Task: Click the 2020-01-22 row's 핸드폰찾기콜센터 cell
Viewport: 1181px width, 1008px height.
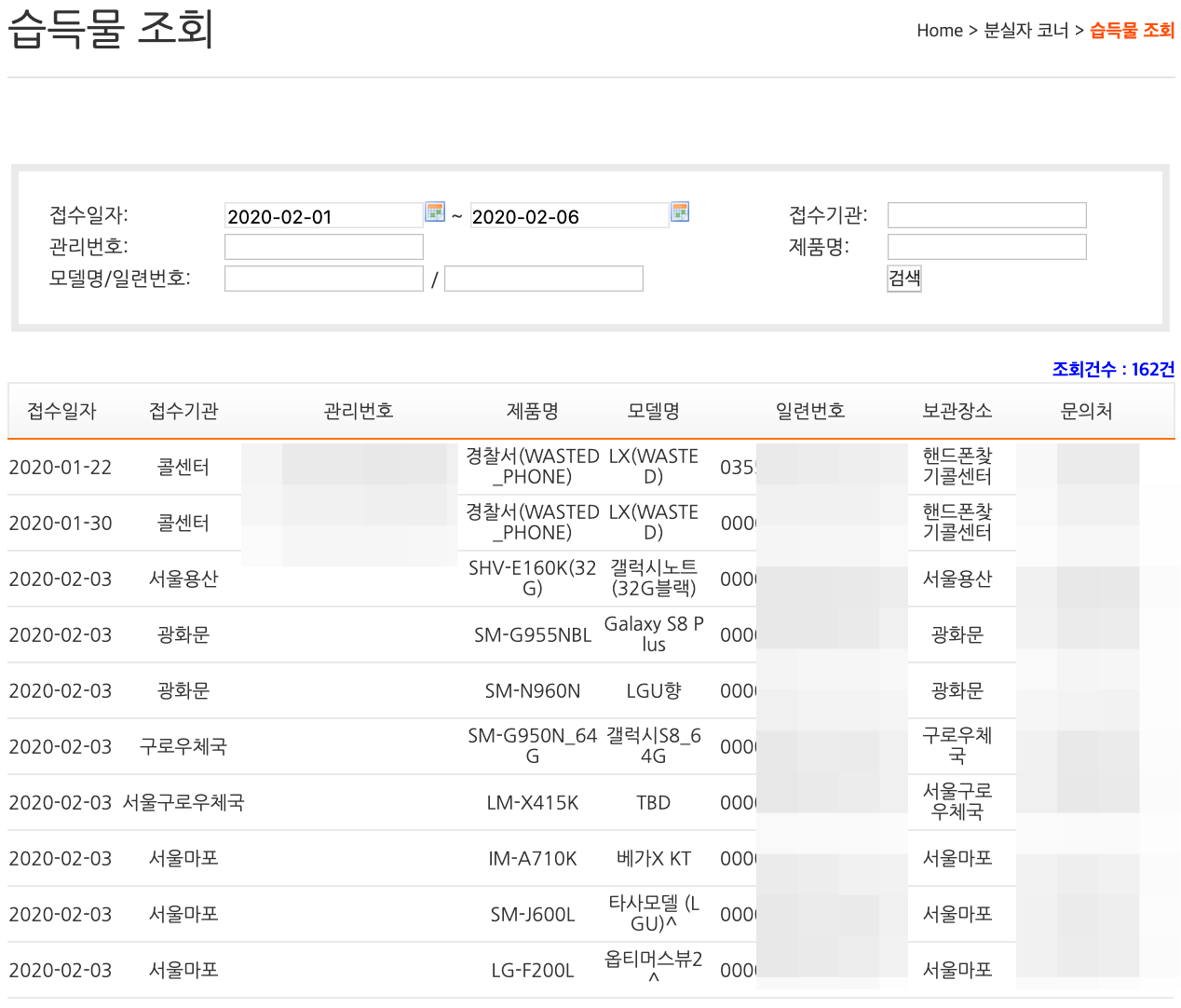Action: tap(957, 467)
